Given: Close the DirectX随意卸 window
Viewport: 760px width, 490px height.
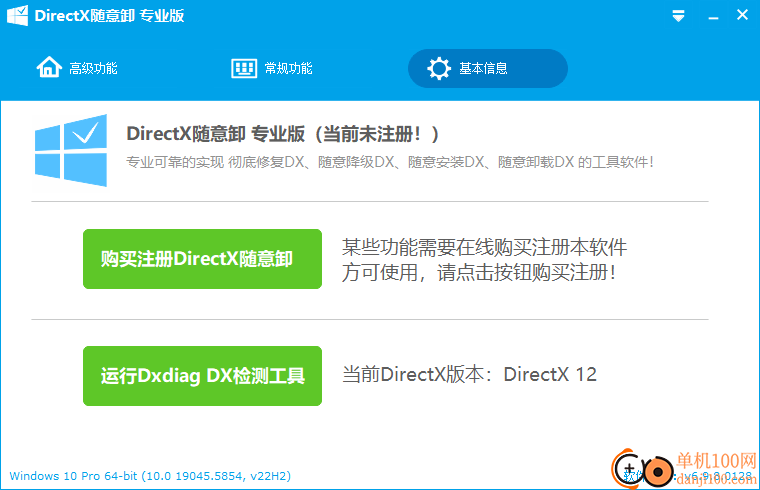Looking at the screenshot, I should (x=742, y=15).
